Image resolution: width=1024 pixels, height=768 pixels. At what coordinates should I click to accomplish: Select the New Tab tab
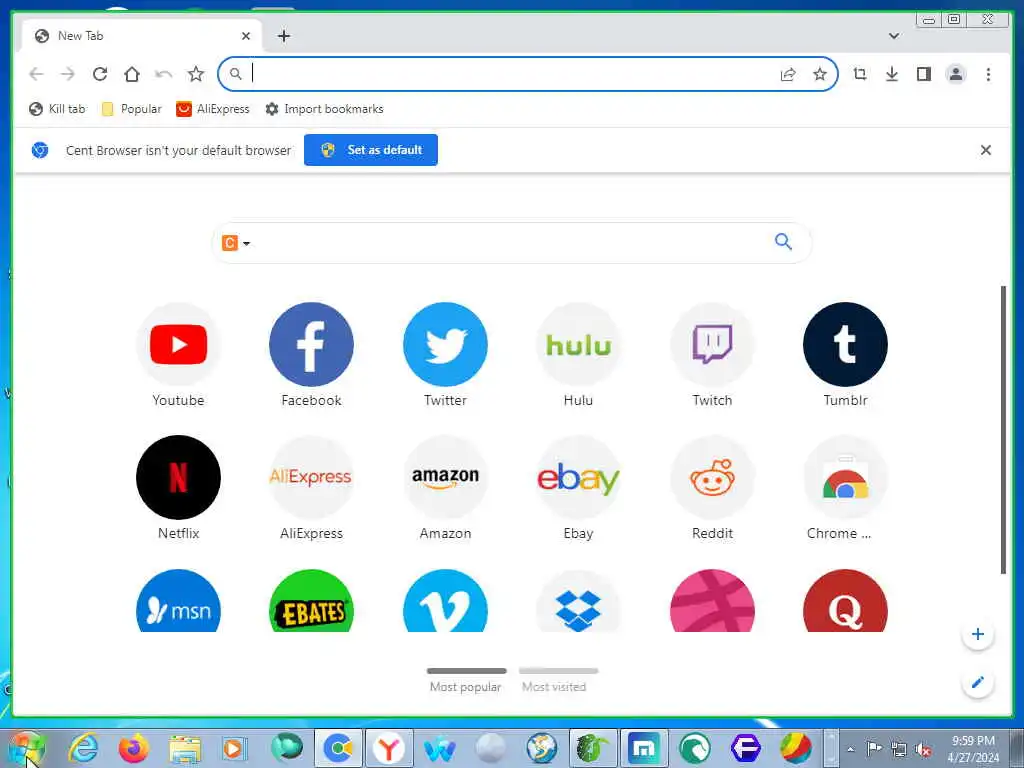click(x=140, y=36)
